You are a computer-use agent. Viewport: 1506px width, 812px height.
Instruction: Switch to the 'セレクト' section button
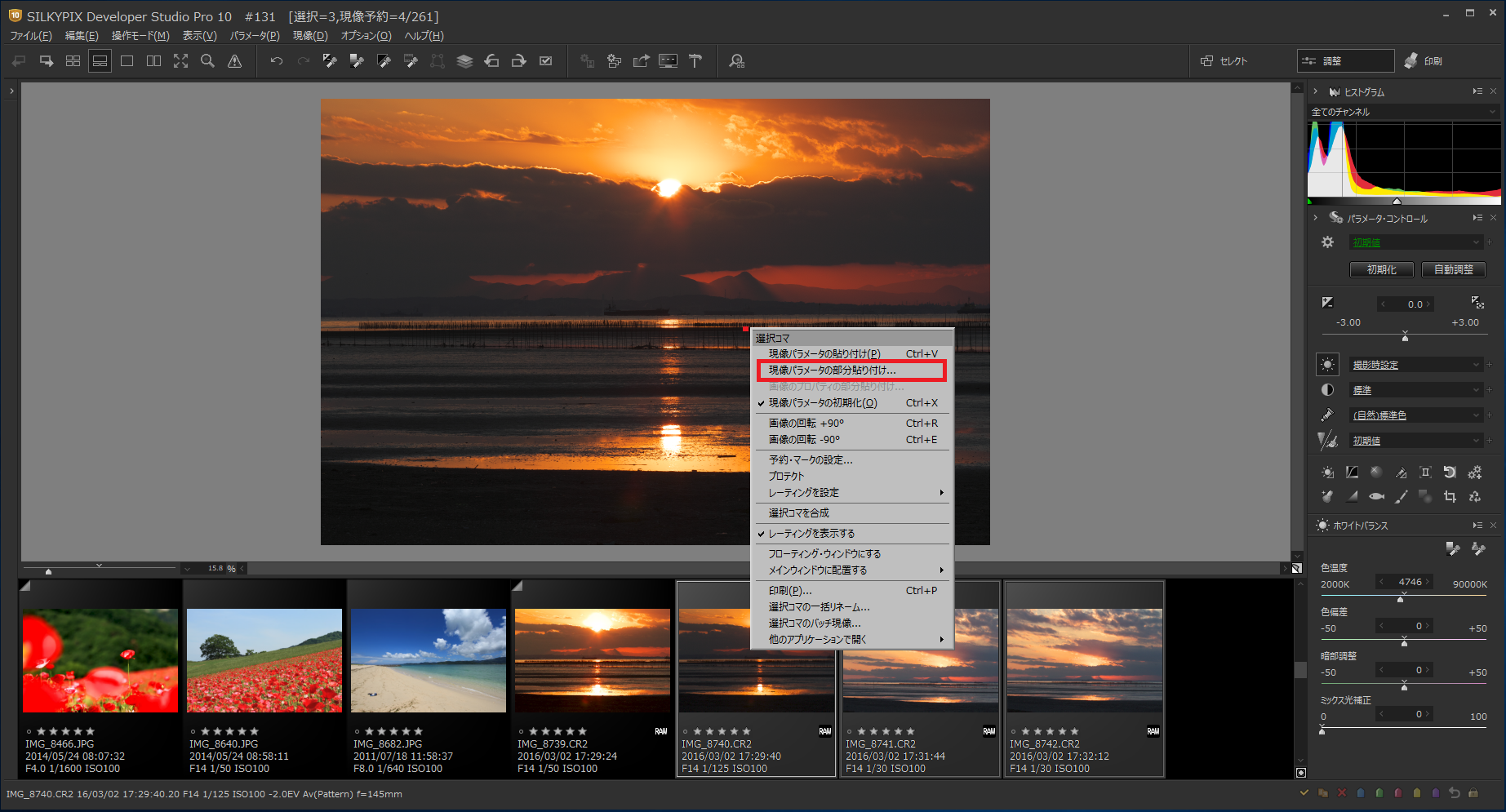(1224, 61)
